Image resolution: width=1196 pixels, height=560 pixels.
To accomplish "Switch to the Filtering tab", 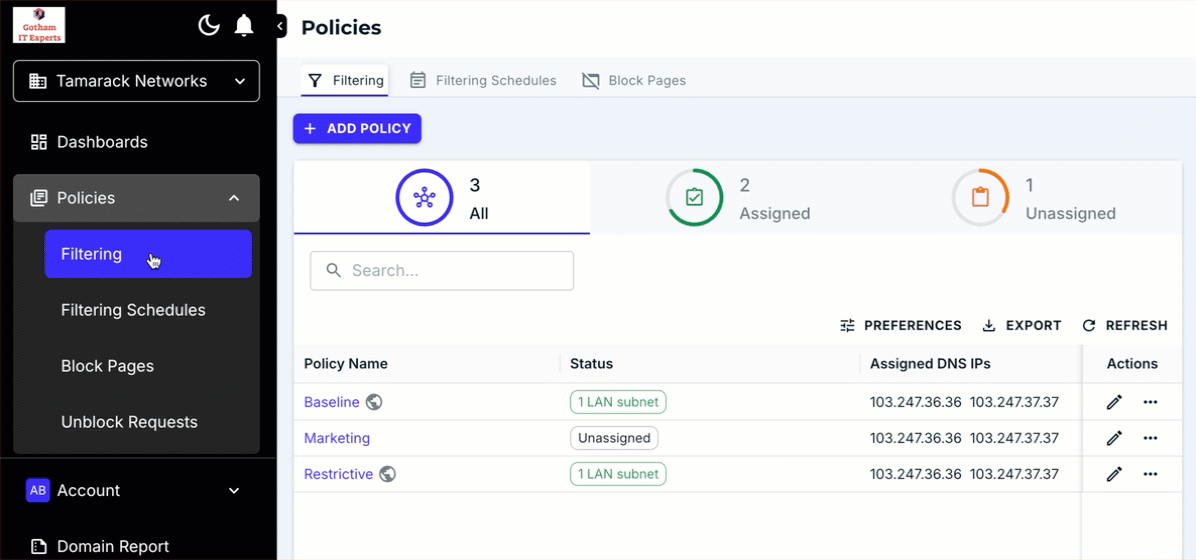I will (x=345, y=80).
